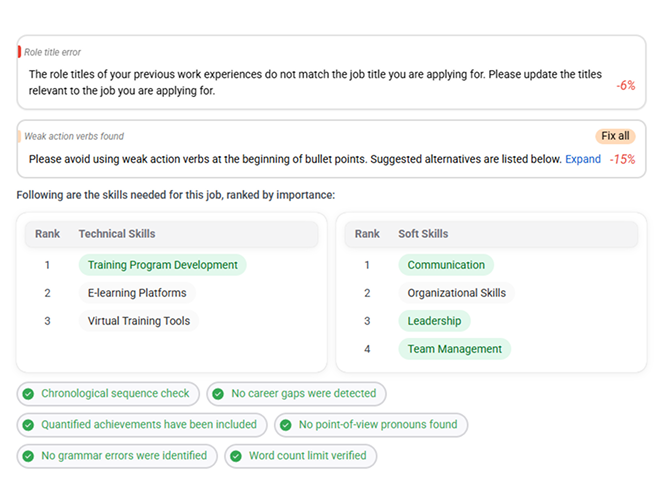Click the Rank header in Technical Skills table
The height and width of the screenshot is (500, 667).
[x=47, y=234]
